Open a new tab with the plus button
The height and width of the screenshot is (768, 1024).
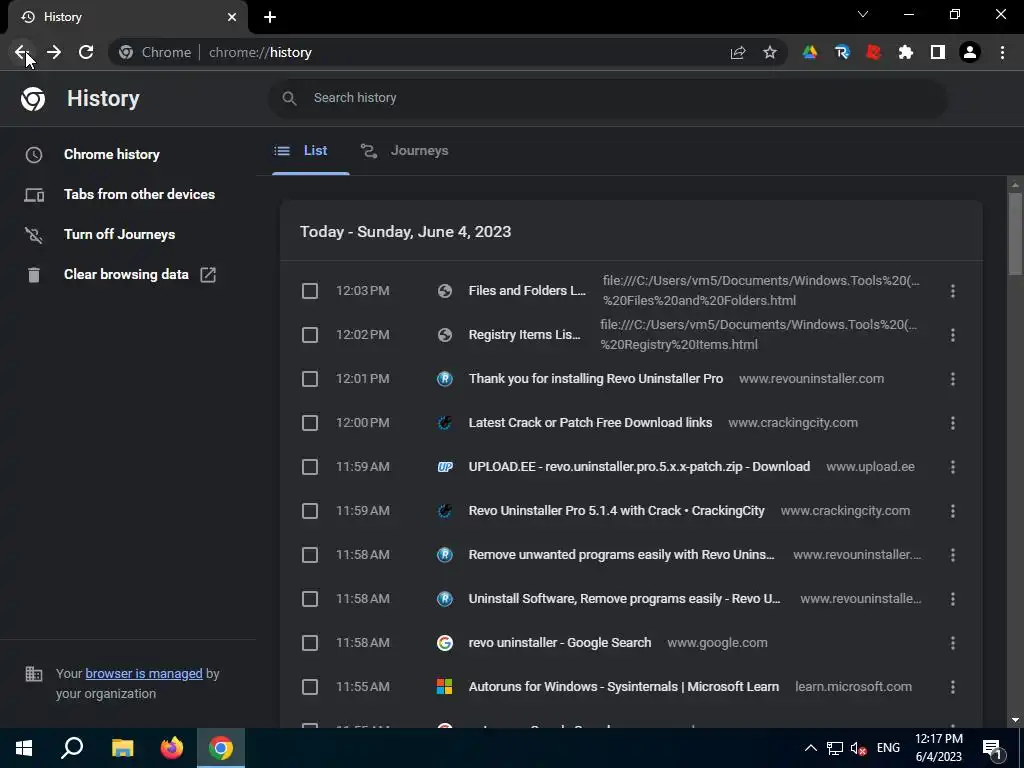[x=270, y=17]
